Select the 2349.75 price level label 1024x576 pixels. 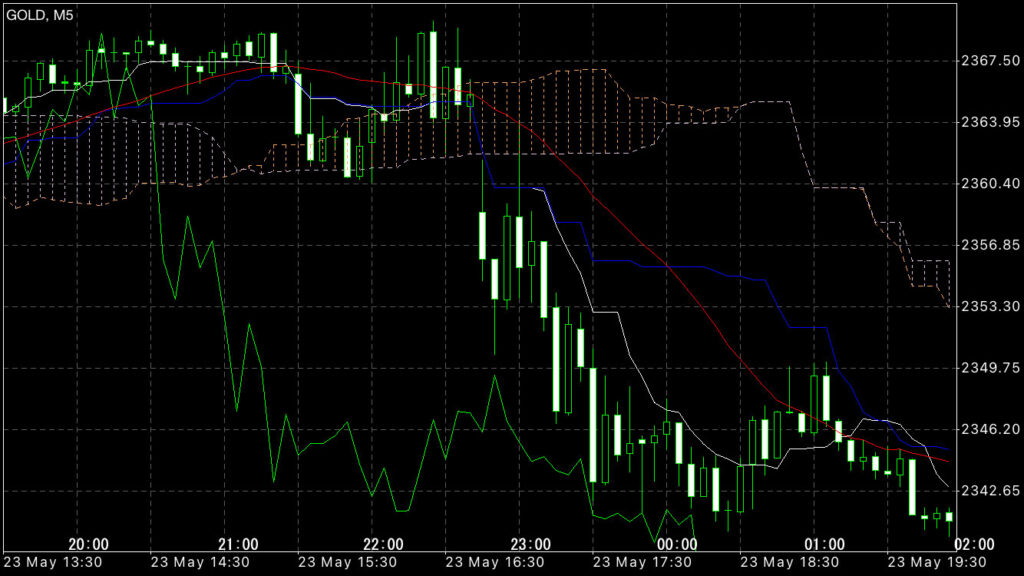[991, 368]
